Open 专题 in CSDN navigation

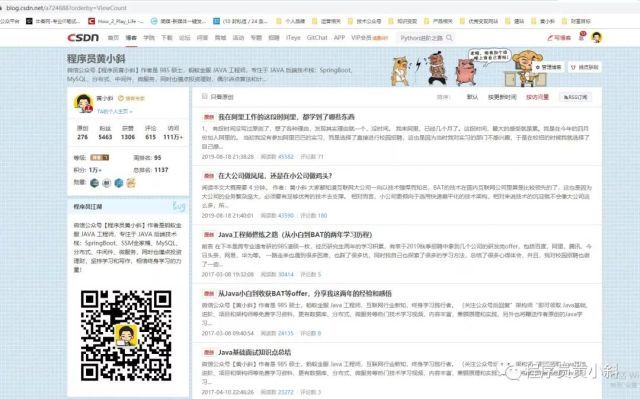[x=256, y=38]
